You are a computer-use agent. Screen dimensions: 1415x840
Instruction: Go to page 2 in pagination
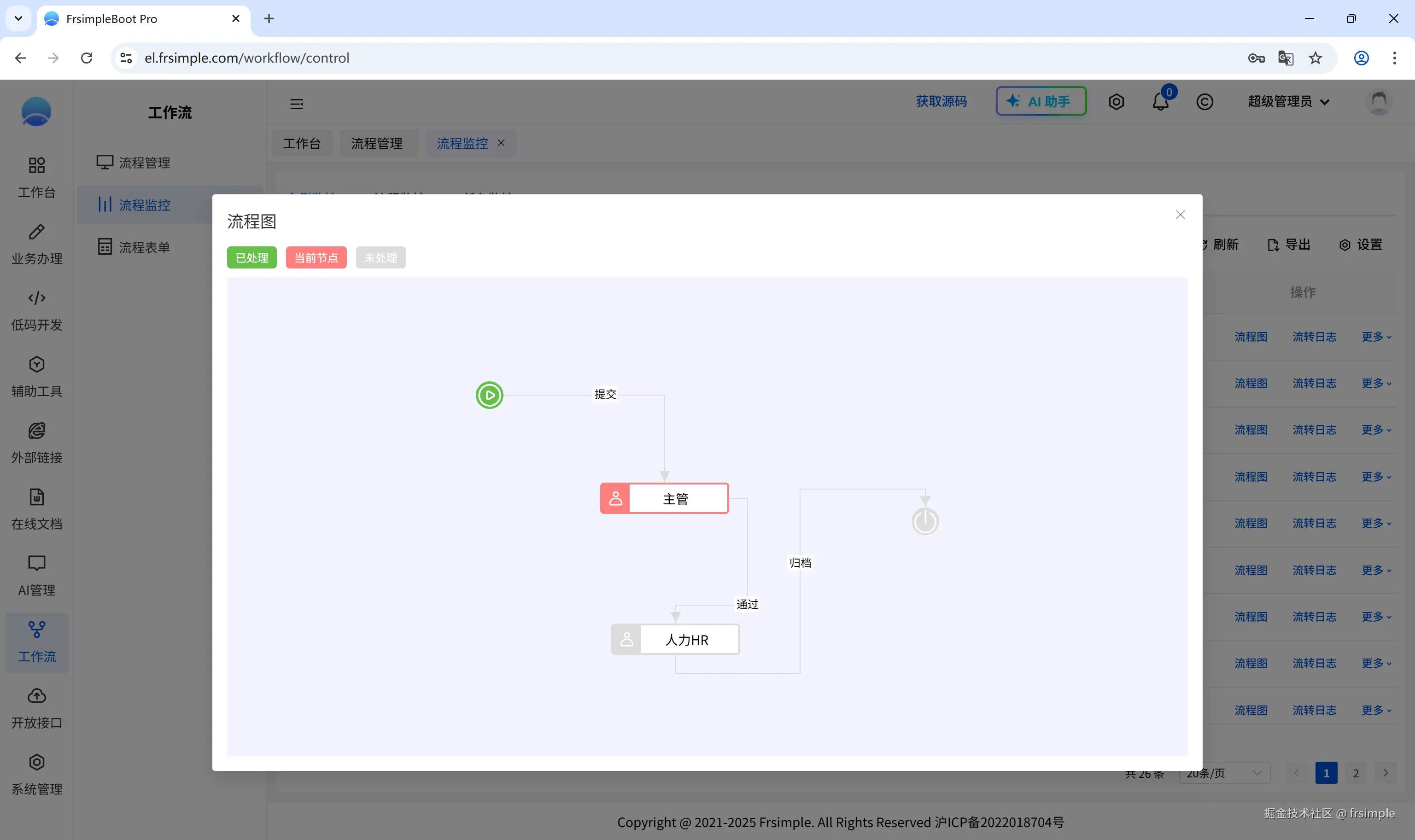pyautogui.click(x=1356, y=773)
